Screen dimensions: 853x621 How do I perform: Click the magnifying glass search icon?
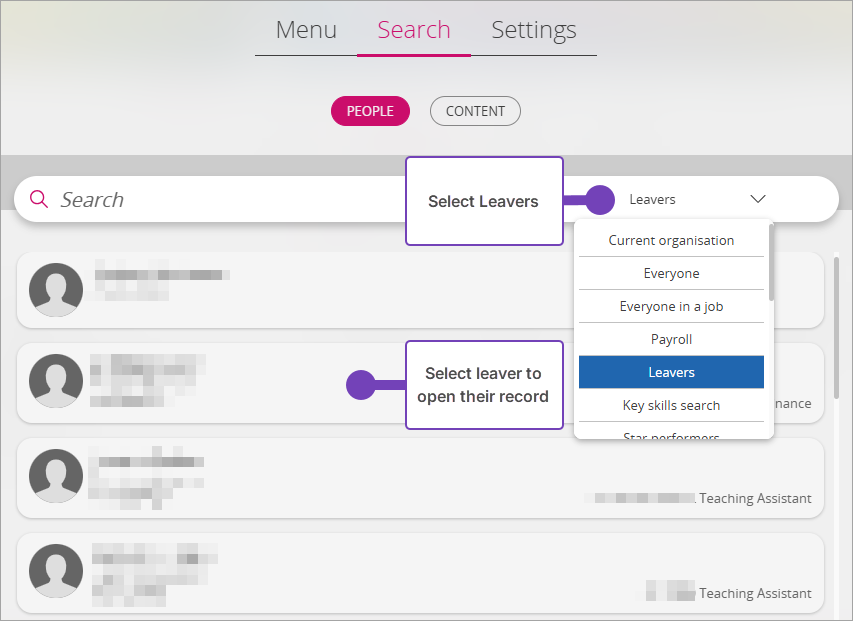click(x=39, y=199)
